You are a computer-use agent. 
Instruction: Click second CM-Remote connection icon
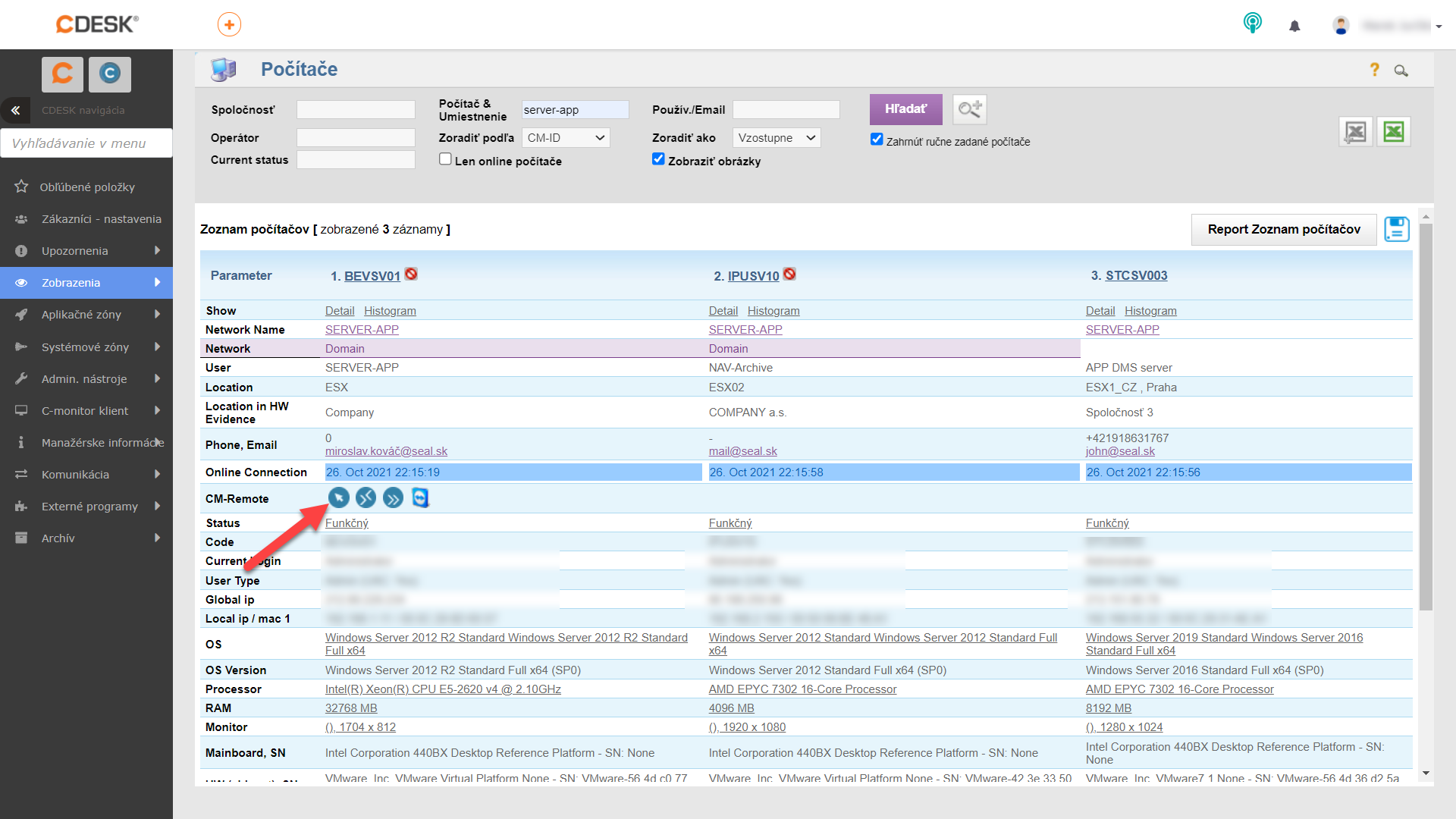pyautogui.click(x=366, y=497)
